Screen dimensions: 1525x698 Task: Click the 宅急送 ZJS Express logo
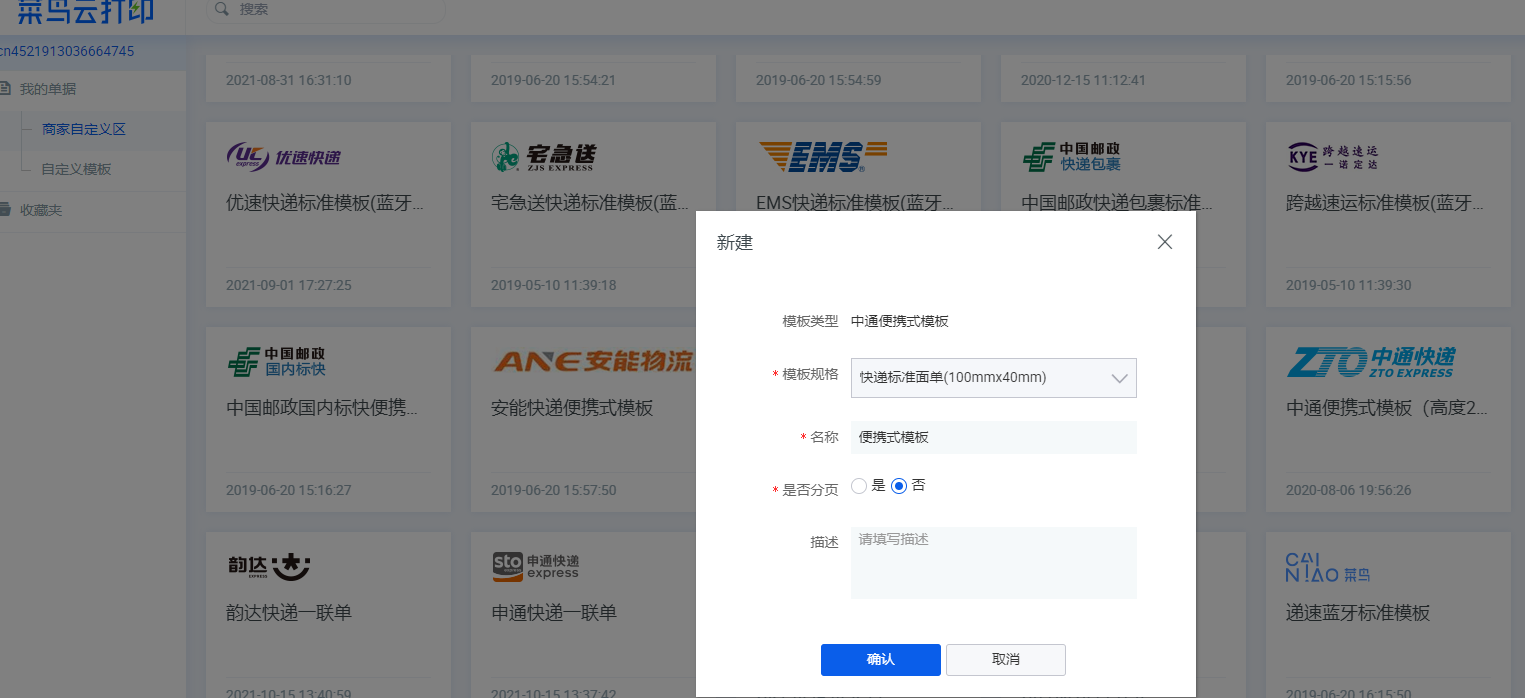tap(544, 156)
